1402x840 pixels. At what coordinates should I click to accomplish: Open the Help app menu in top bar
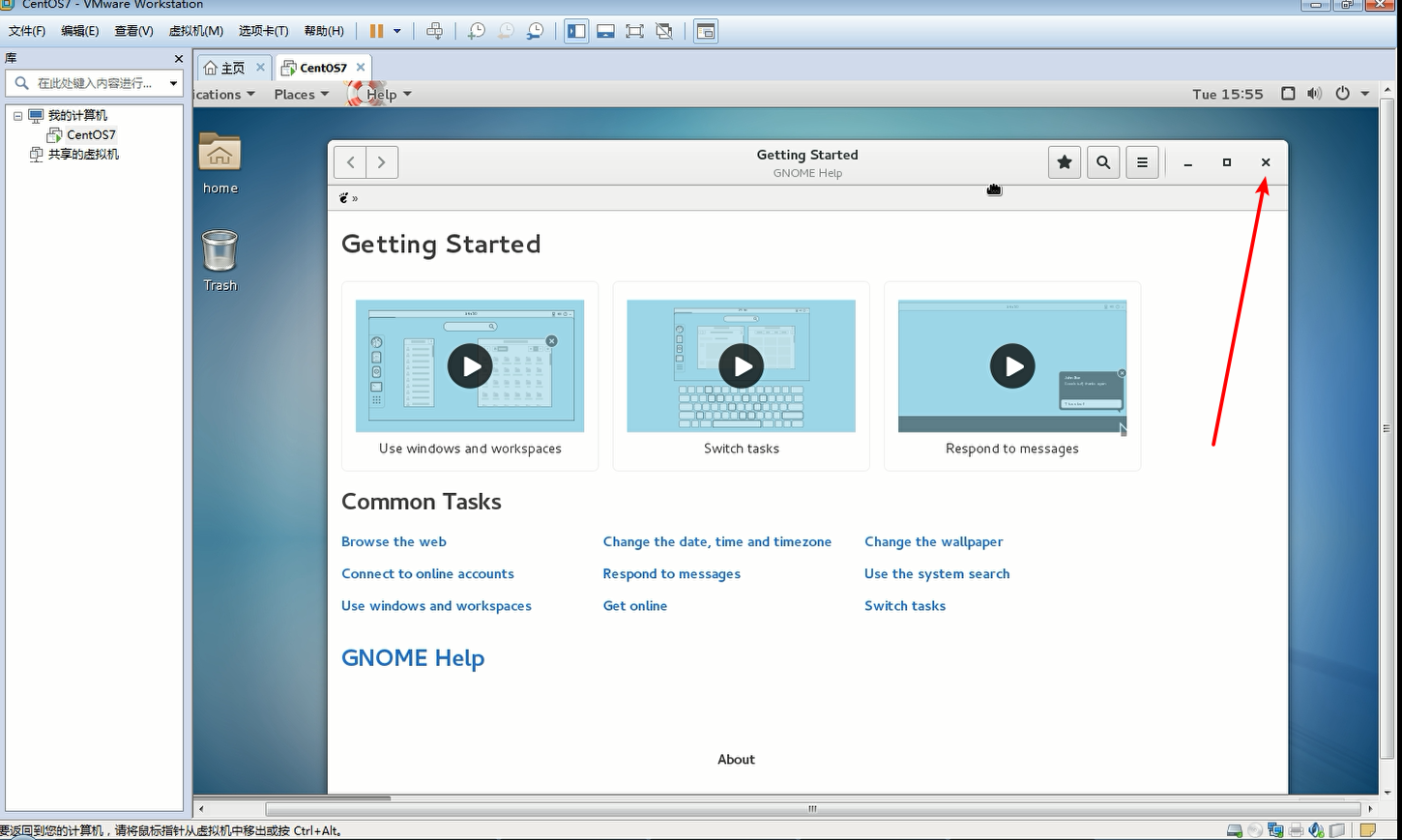tap(388, 94)
